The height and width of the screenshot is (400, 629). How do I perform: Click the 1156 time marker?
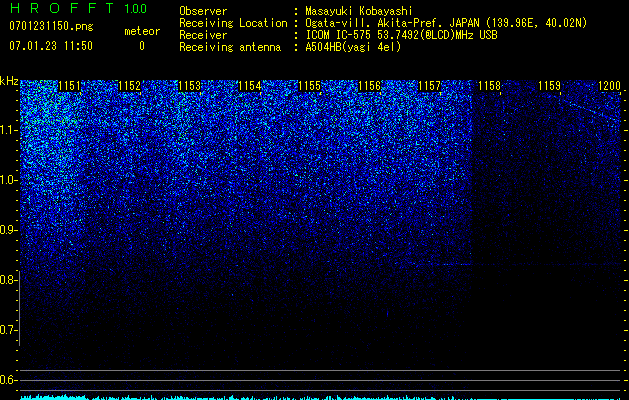tap(369, 86)
